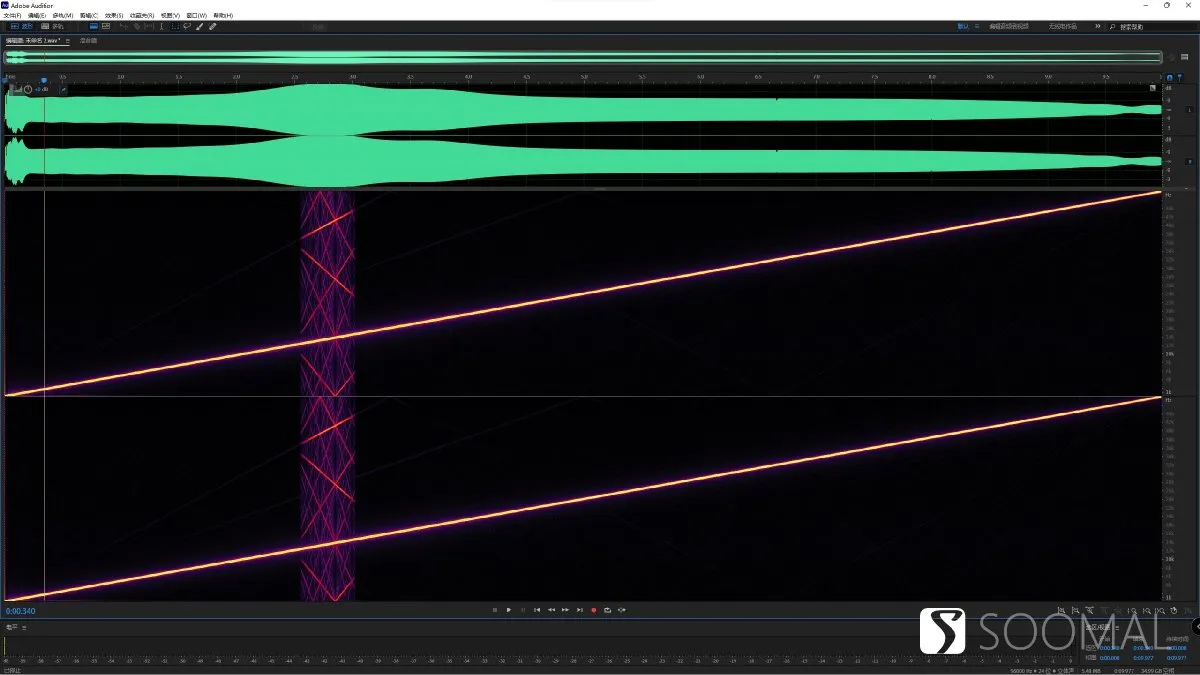This screenshot has height=675, width=1200.
Task: Expand the workspace overflow chevrons
Action: pyautogui.click(x=1098, y=26)
